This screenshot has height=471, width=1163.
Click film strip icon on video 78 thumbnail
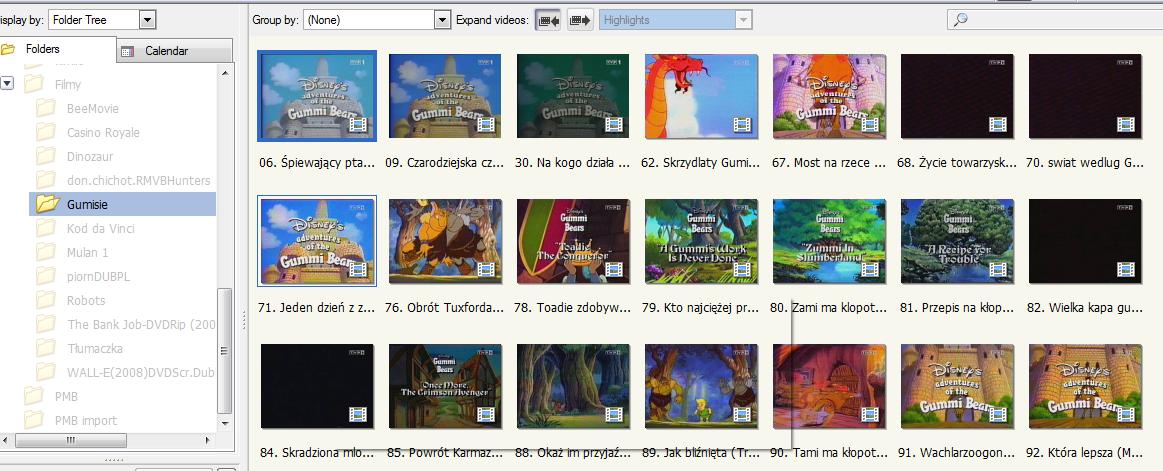pyautogui.click(x=614, y=269)
